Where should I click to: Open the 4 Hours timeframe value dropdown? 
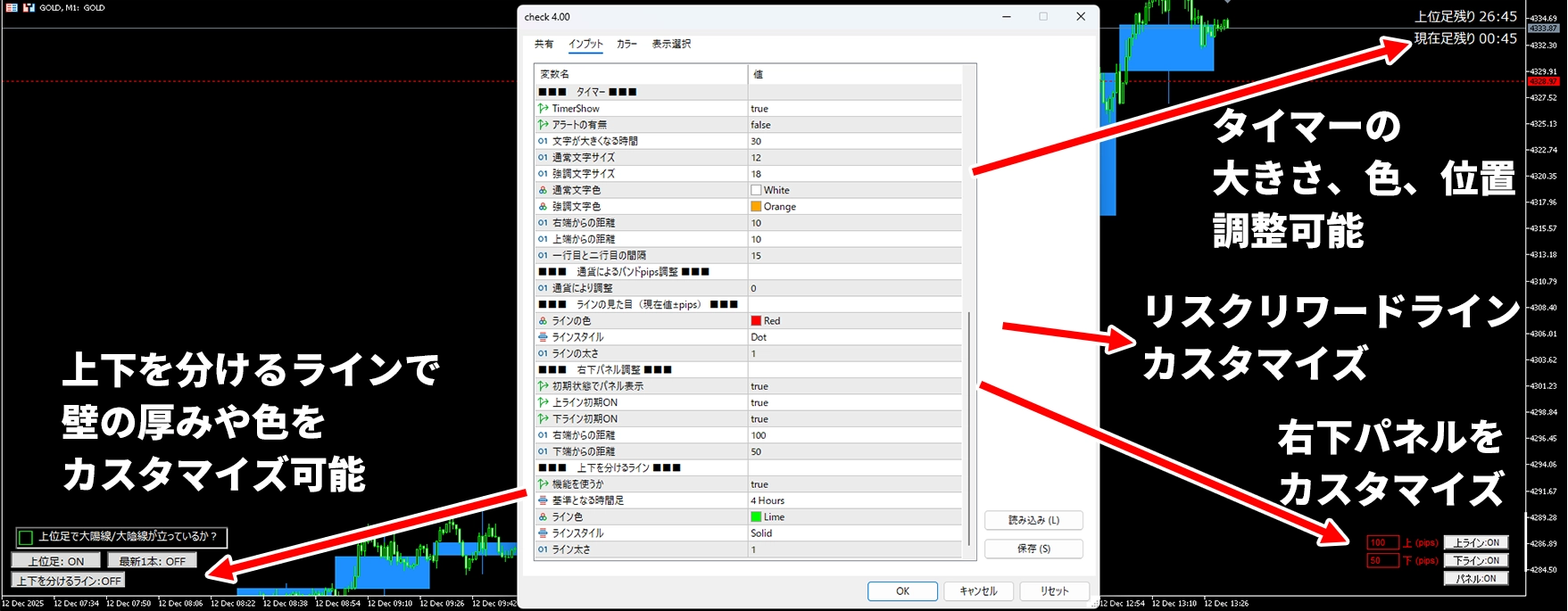(x=854, y=500)
